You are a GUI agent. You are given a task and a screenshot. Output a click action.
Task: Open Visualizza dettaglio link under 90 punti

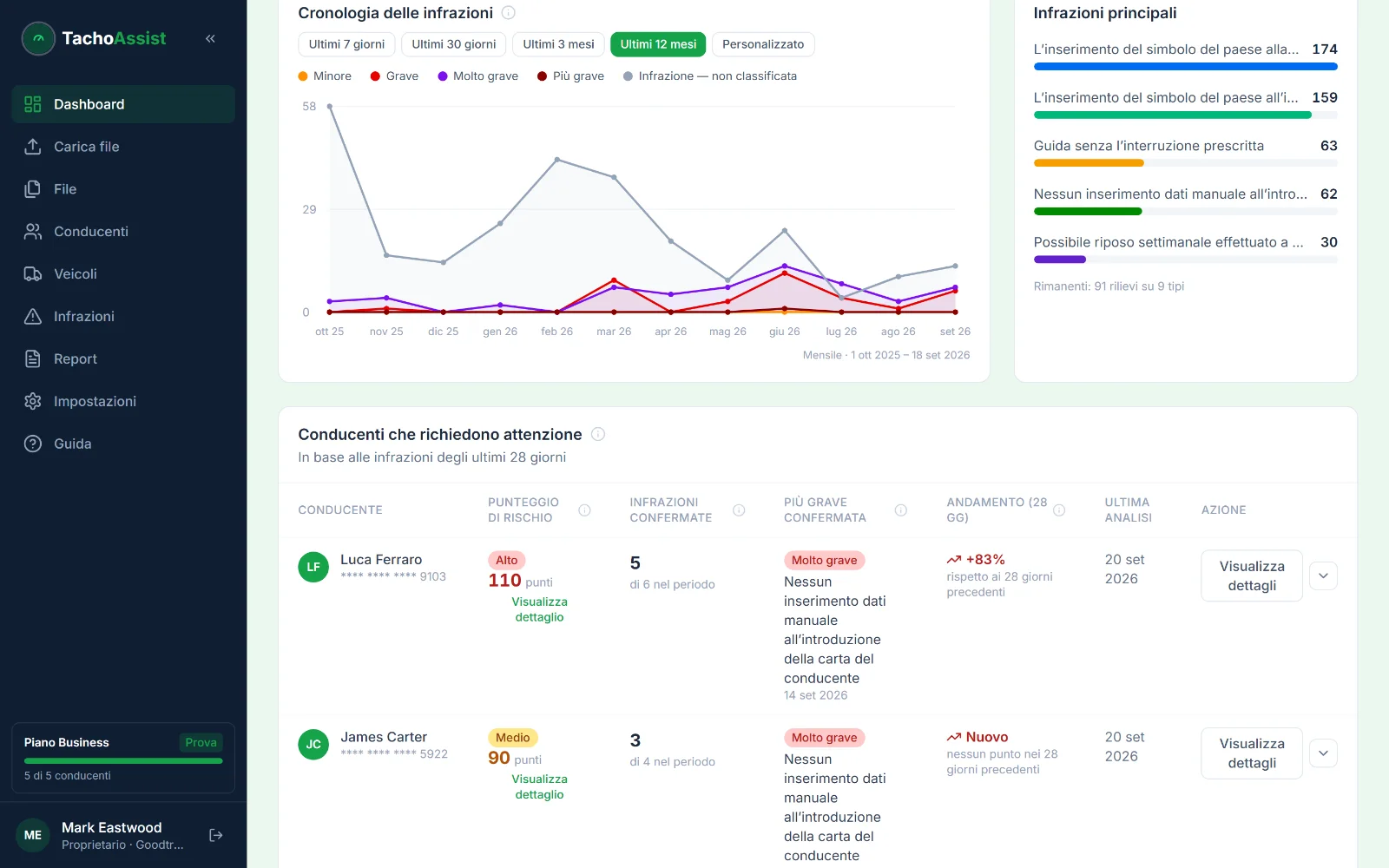539,786
